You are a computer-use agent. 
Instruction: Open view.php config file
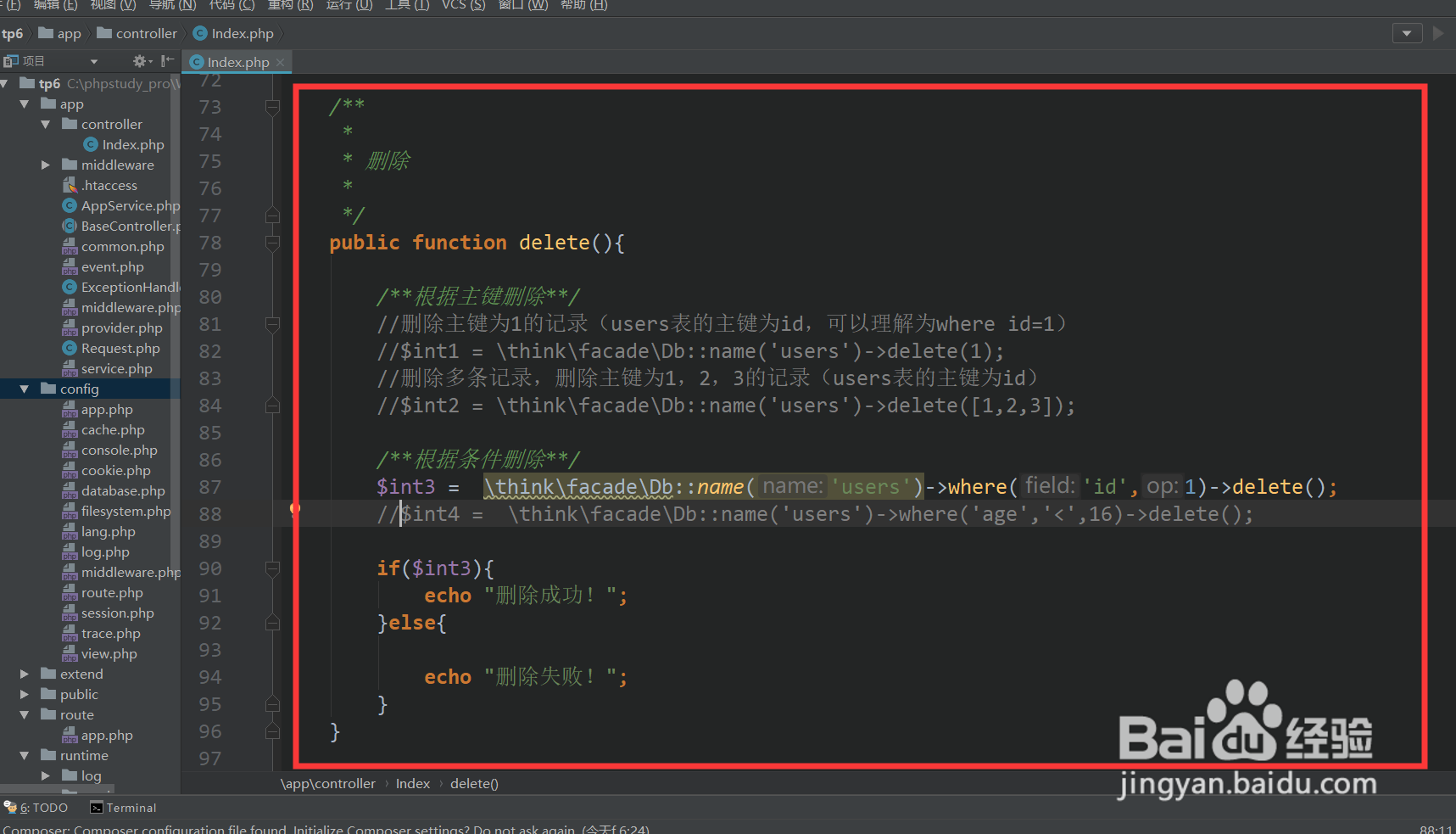point(100,653)
